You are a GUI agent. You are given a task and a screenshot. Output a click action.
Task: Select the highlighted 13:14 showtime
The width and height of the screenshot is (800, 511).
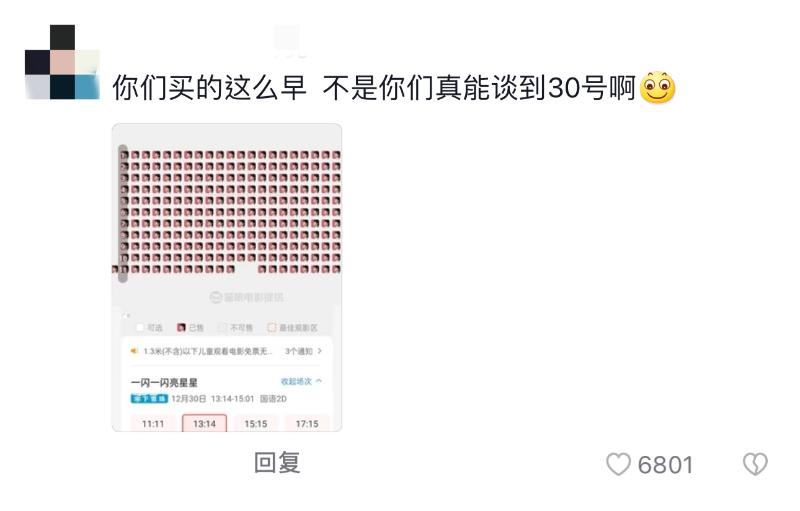(205, 423)
